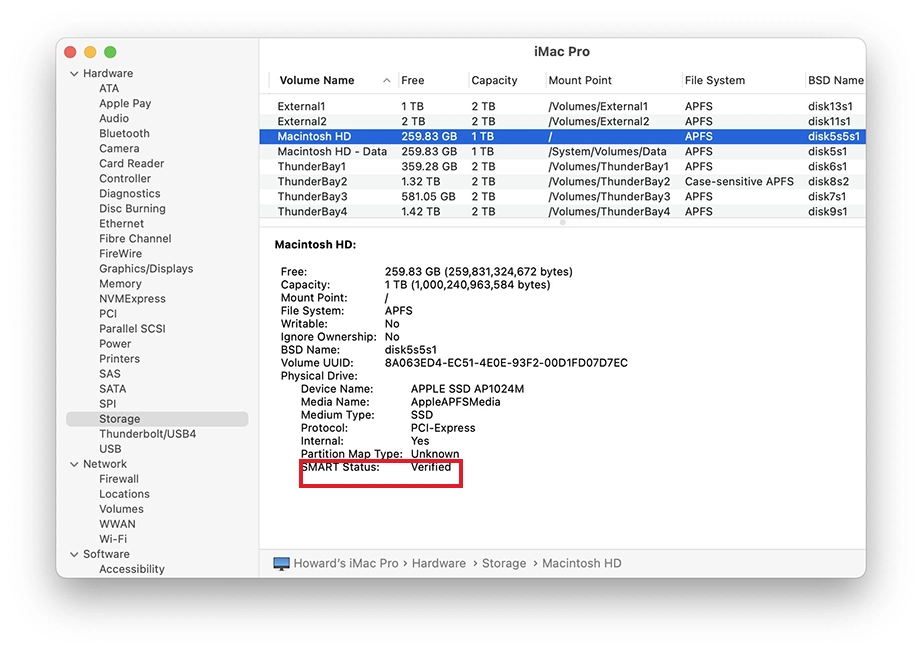This screenshot has width=922, height=652.
Task: Collapse the Hardware section chevron
Action: click(74, 73)
